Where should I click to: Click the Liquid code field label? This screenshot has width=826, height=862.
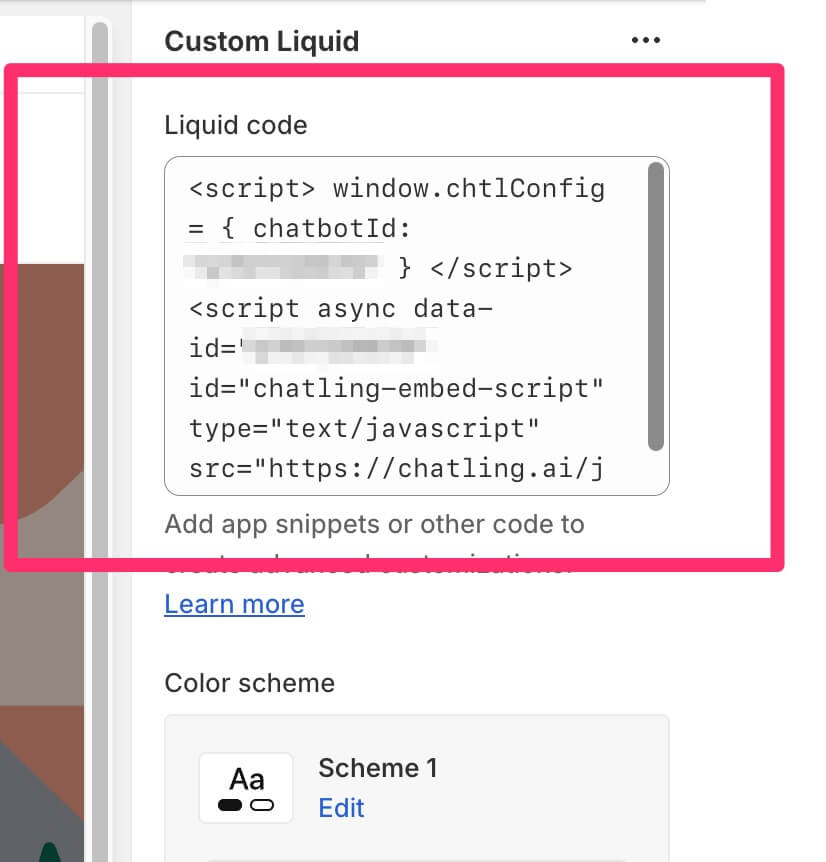[236, 125]
